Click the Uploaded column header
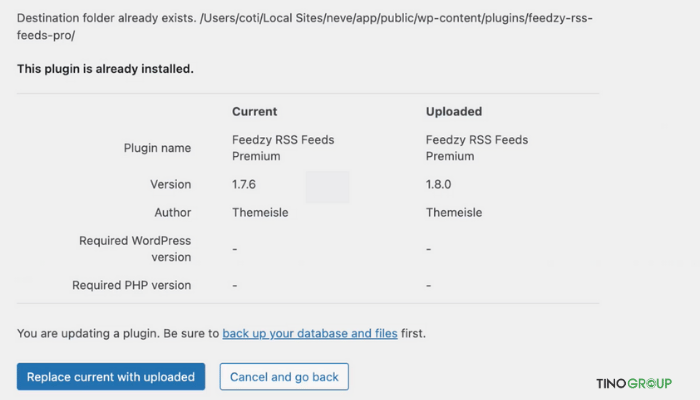The image size is (700, 400). point(454,111)
